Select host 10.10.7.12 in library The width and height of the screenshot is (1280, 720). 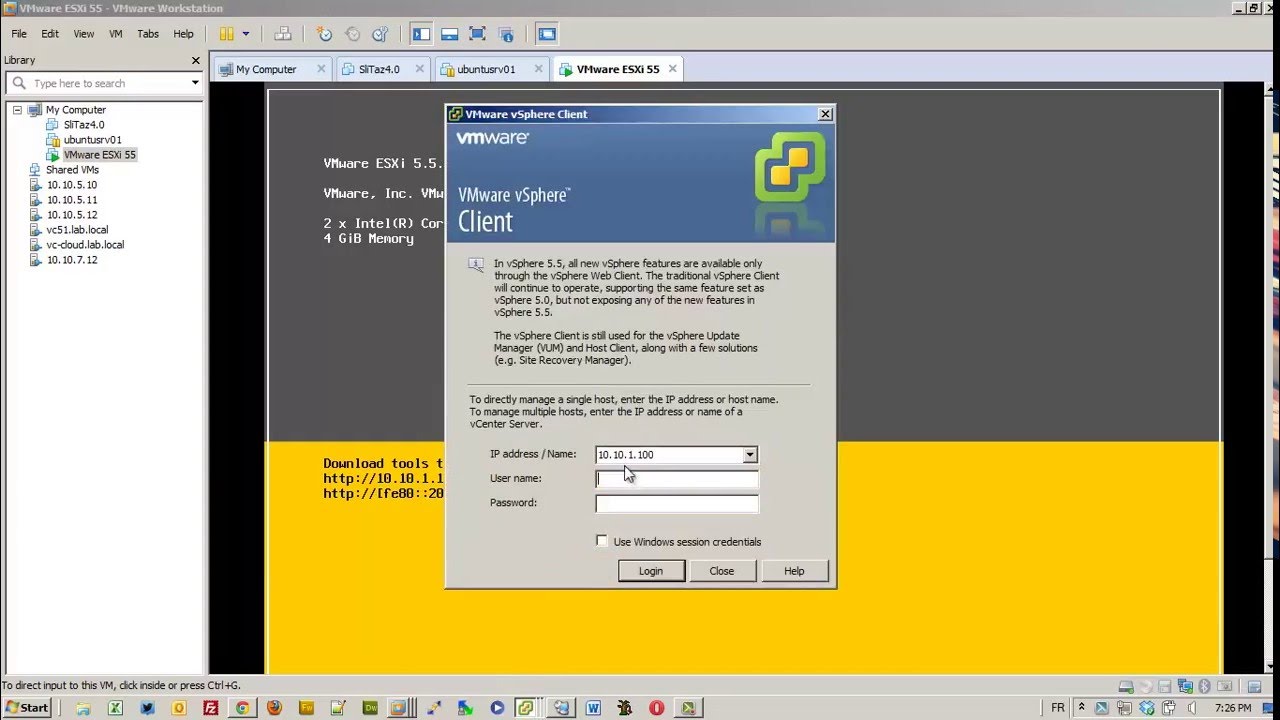pos(72,260)
